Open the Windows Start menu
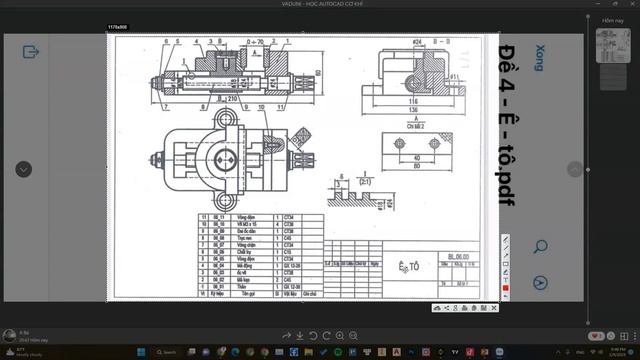Image resolution: width=640 pixels, height=360 pixels. tap(141, 352)
